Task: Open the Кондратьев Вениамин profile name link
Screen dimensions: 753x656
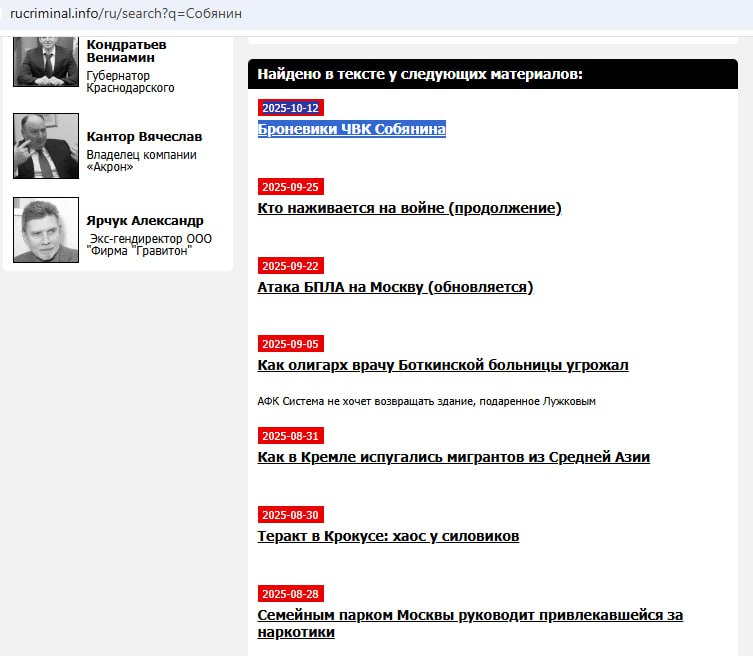Action: click(127, 51)
